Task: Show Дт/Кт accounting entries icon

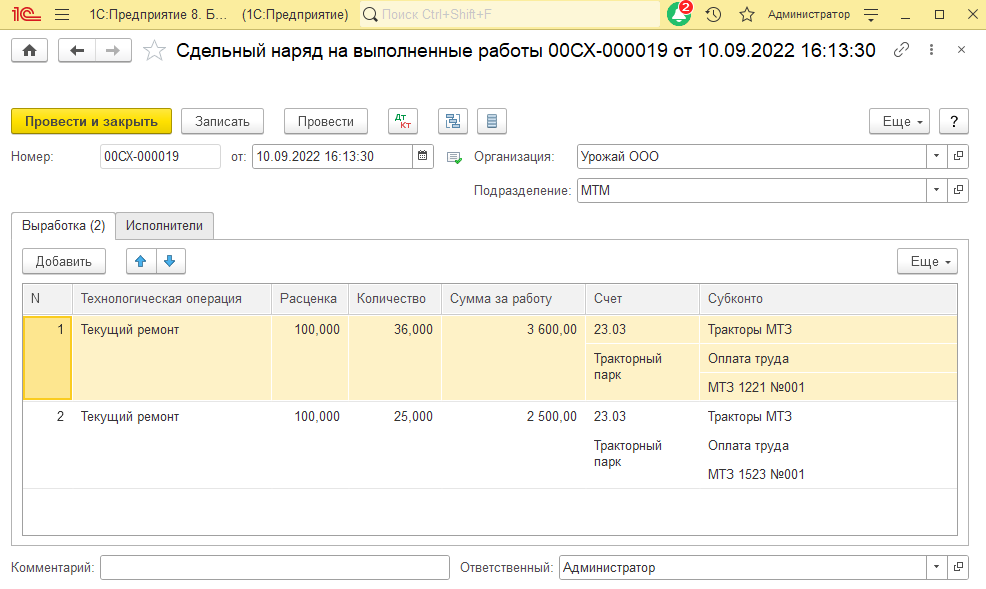Action: [x=403, y=121]
